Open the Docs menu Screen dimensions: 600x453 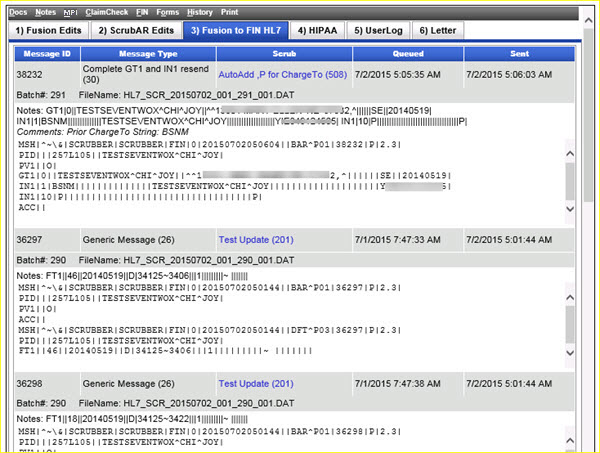coord(17,12)
